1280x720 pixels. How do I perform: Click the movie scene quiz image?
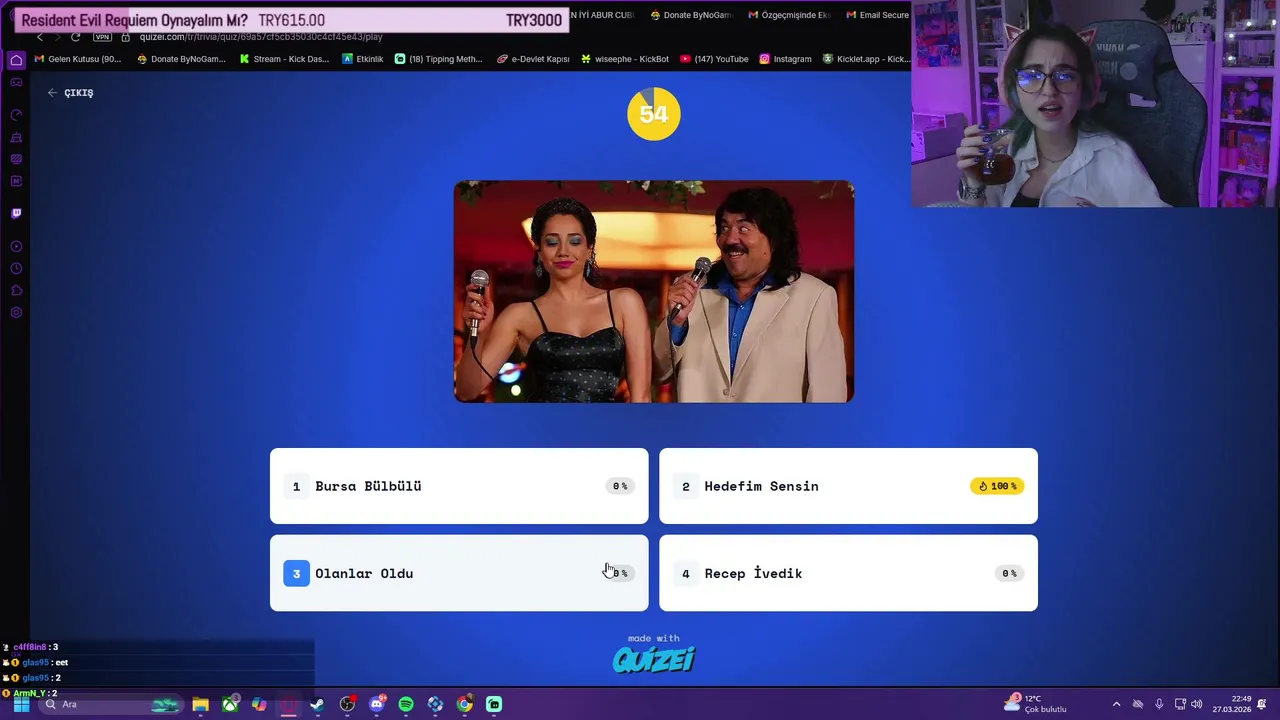pos(654,292)
